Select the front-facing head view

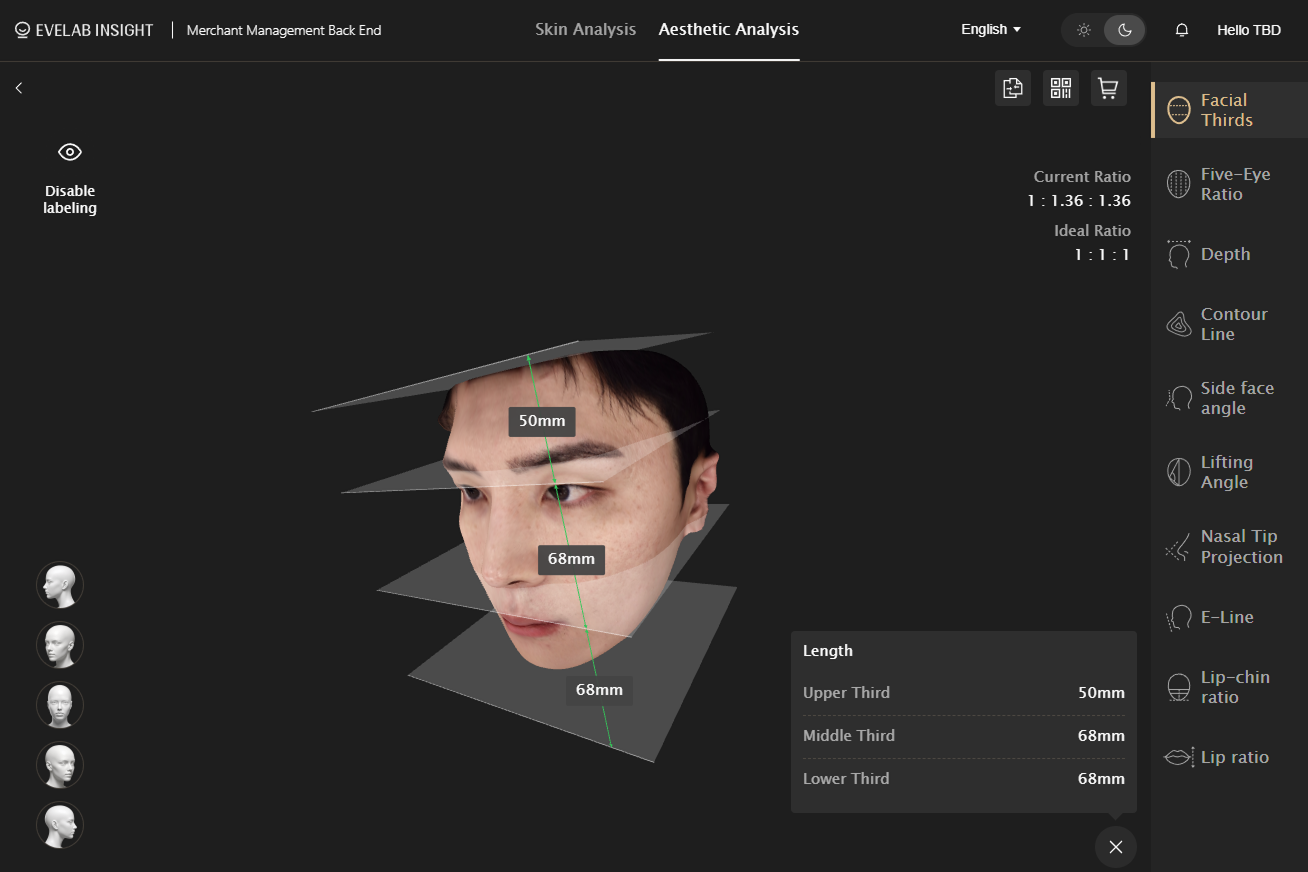(x=60, y=705)
